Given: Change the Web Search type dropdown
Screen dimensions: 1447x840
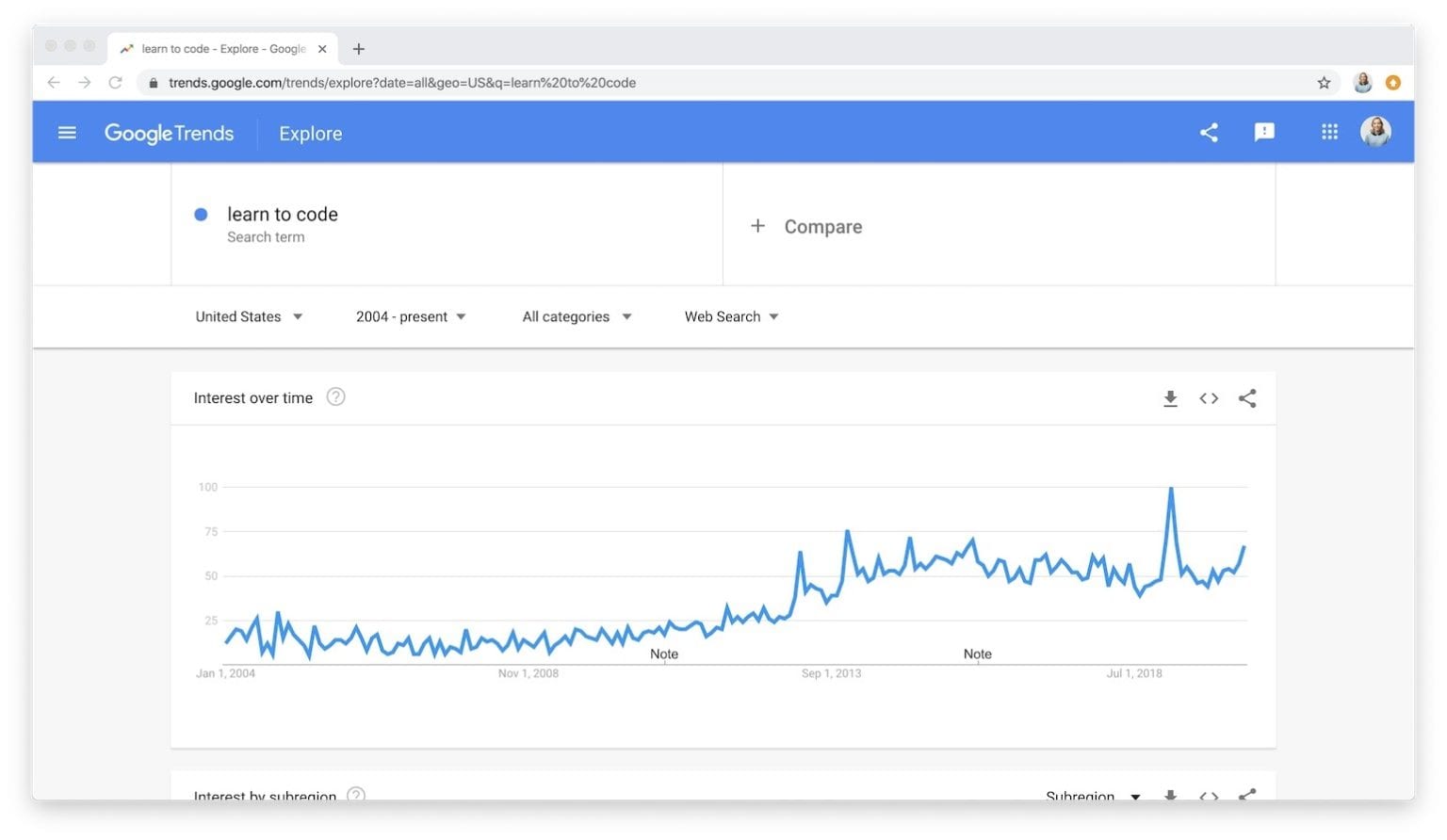Looking at the screenshot, I should point(731,316).
